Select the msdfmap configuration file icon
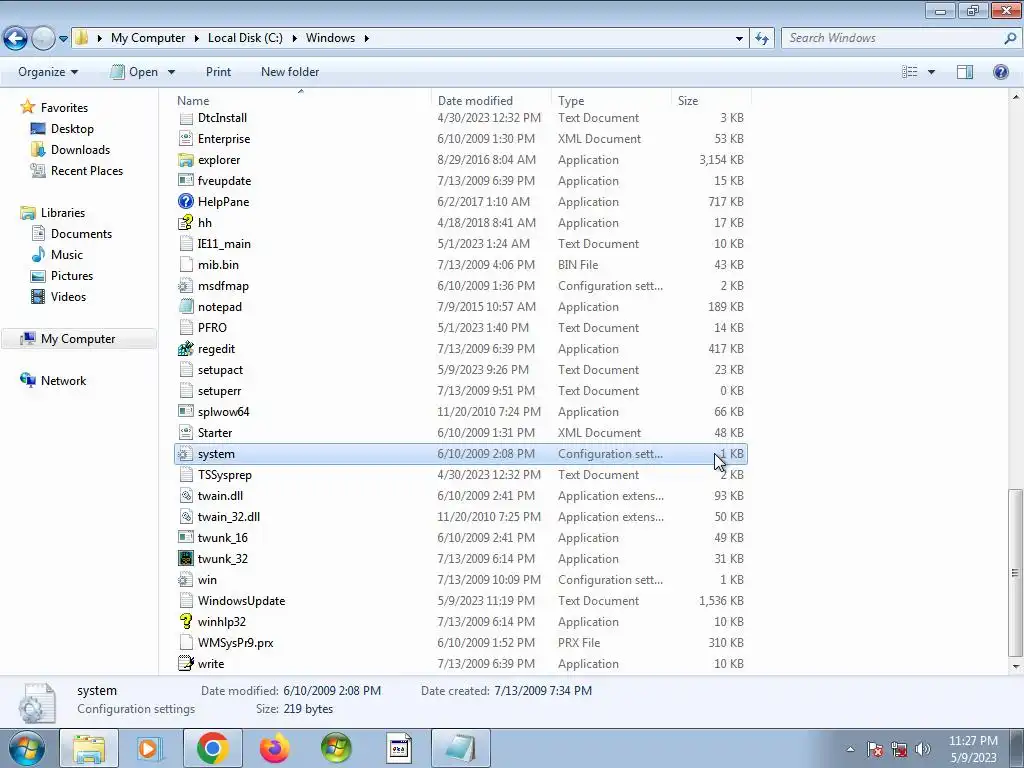 coord(186,286)
